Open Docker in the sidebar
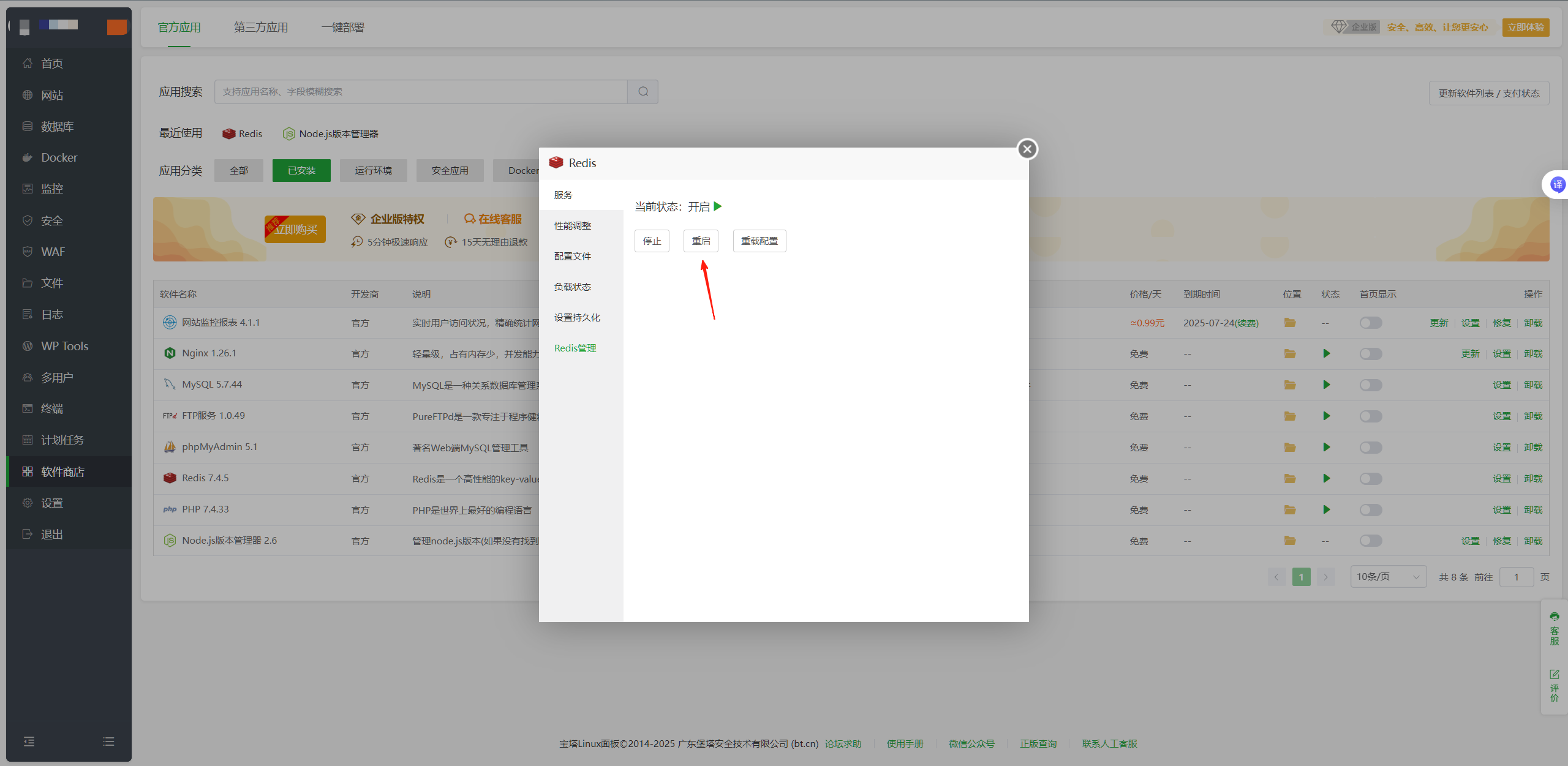This screenshot has width=1568, height=766. (x=69, y=157)
